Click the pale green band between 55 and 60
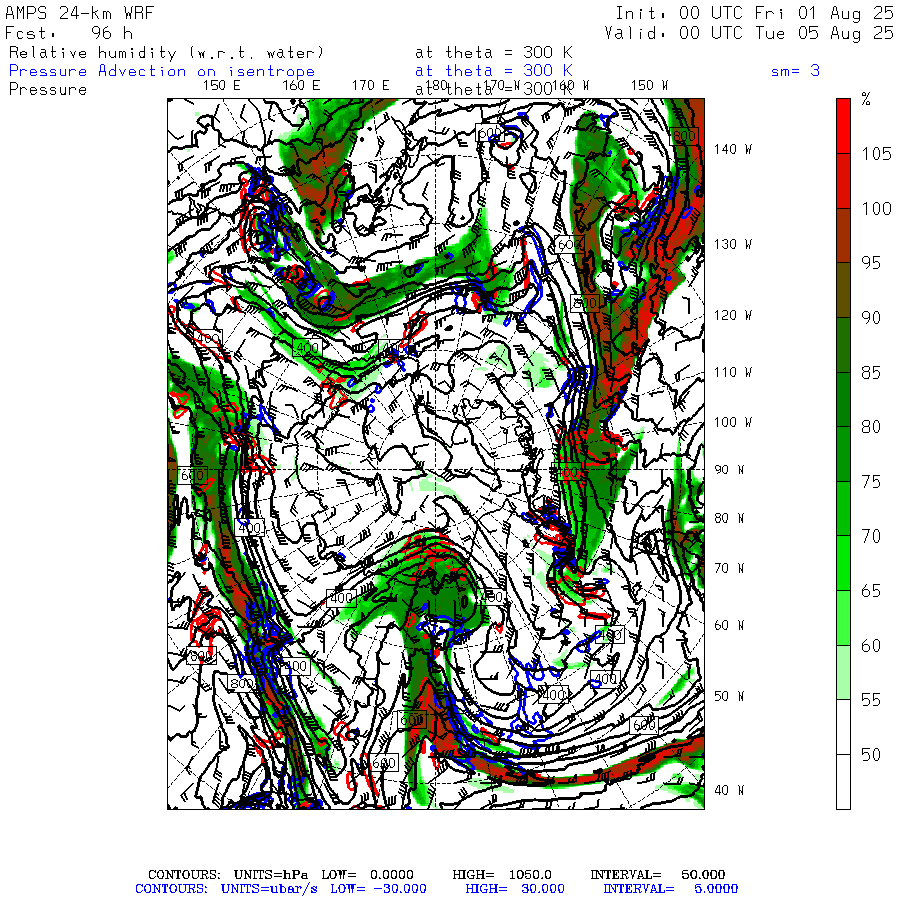900x900 pixels. coord(843,672)
